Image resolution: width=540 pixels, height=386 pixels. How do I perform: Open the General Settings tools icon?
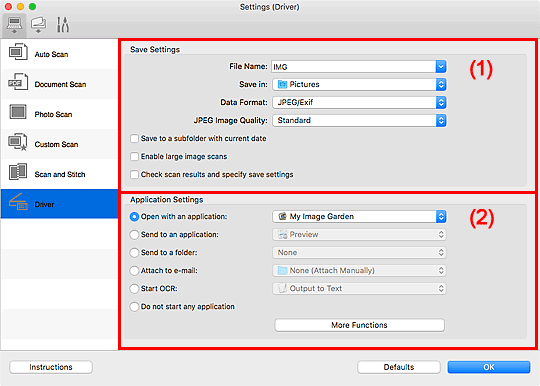63,25
